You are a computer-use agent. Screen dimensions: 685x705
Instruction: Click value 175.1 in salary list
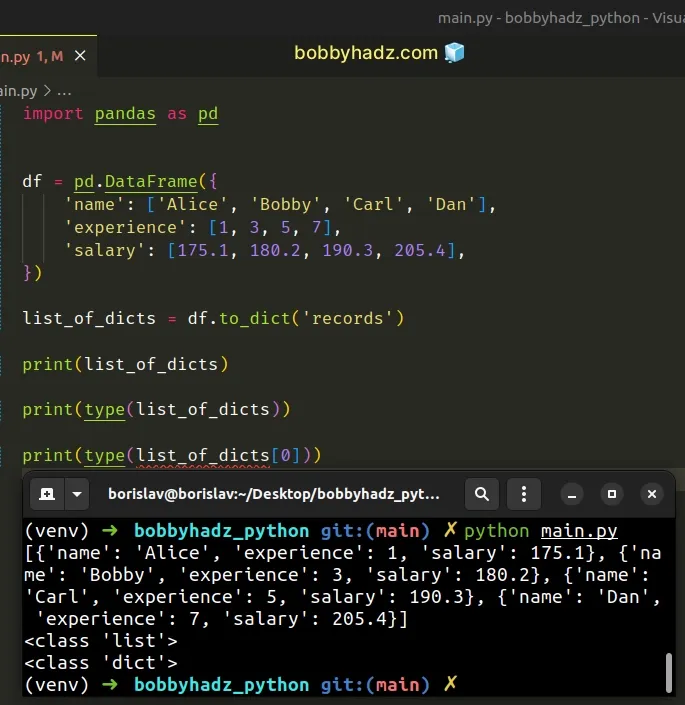click(x=203, y=250)
